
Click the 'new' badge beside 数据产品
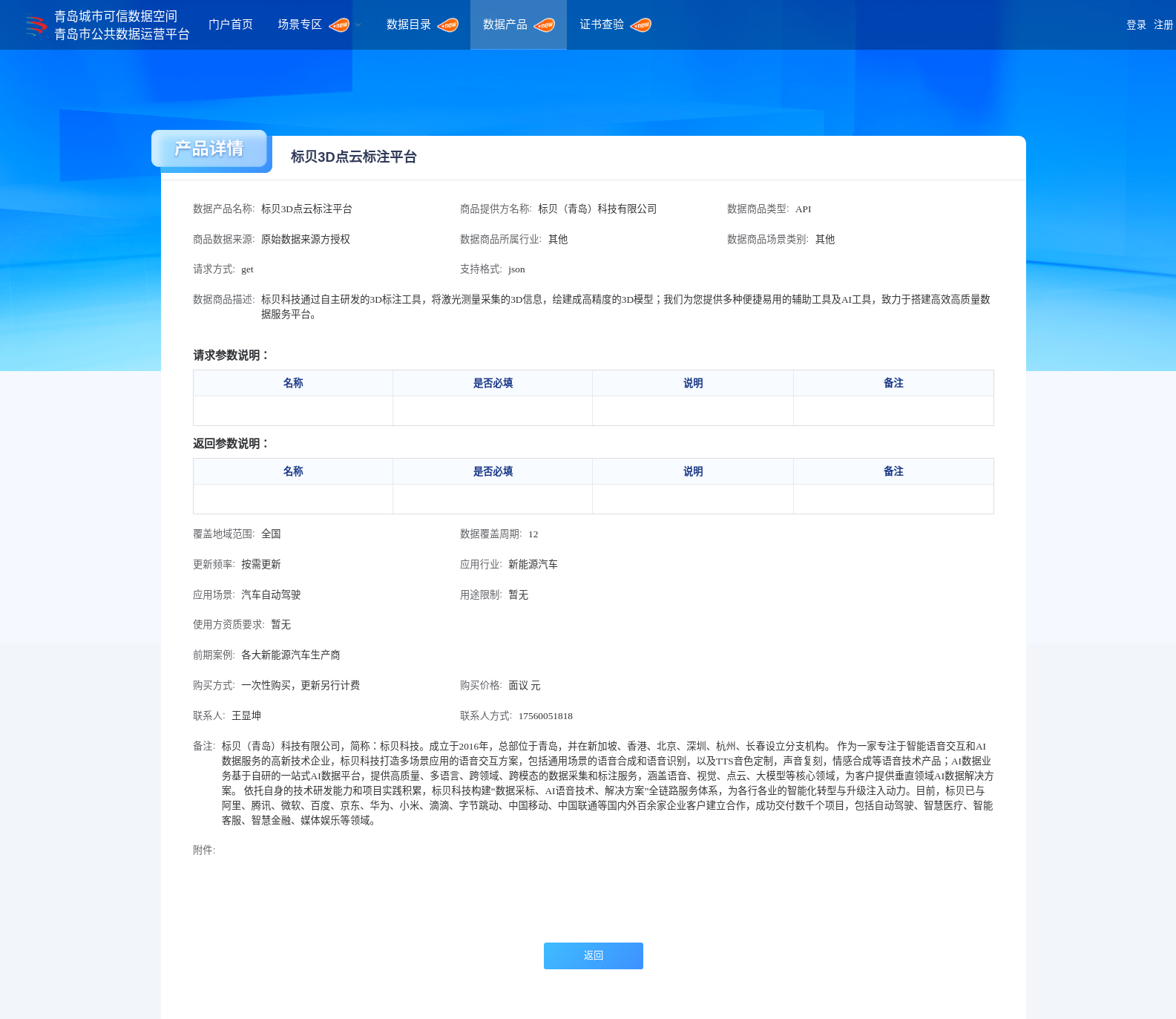pyautogui.click(x=545, y=25)
